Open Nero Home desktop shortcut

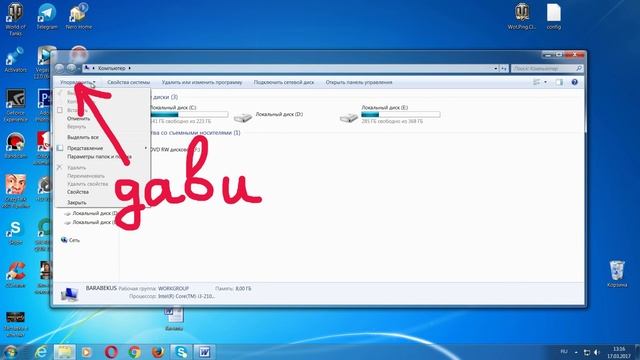pos(79,16)
